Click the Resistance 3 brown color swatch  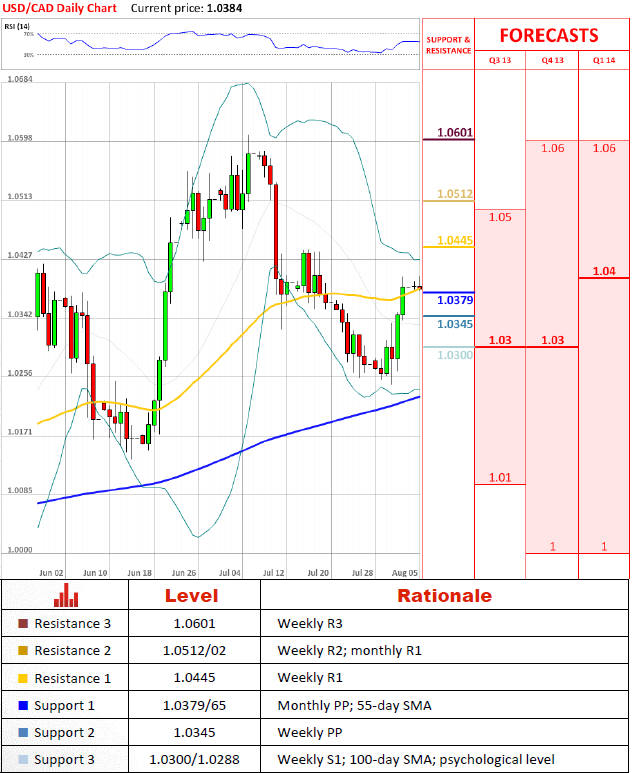(x=23, y=624)
